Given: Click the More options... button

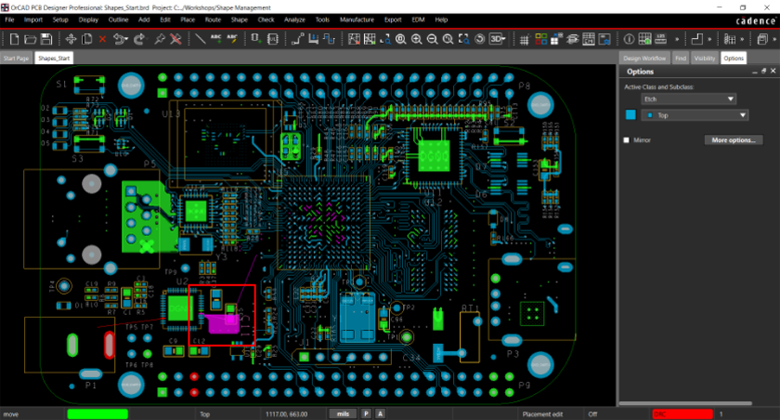Looking at the screenshot, I should coord(733,140).
